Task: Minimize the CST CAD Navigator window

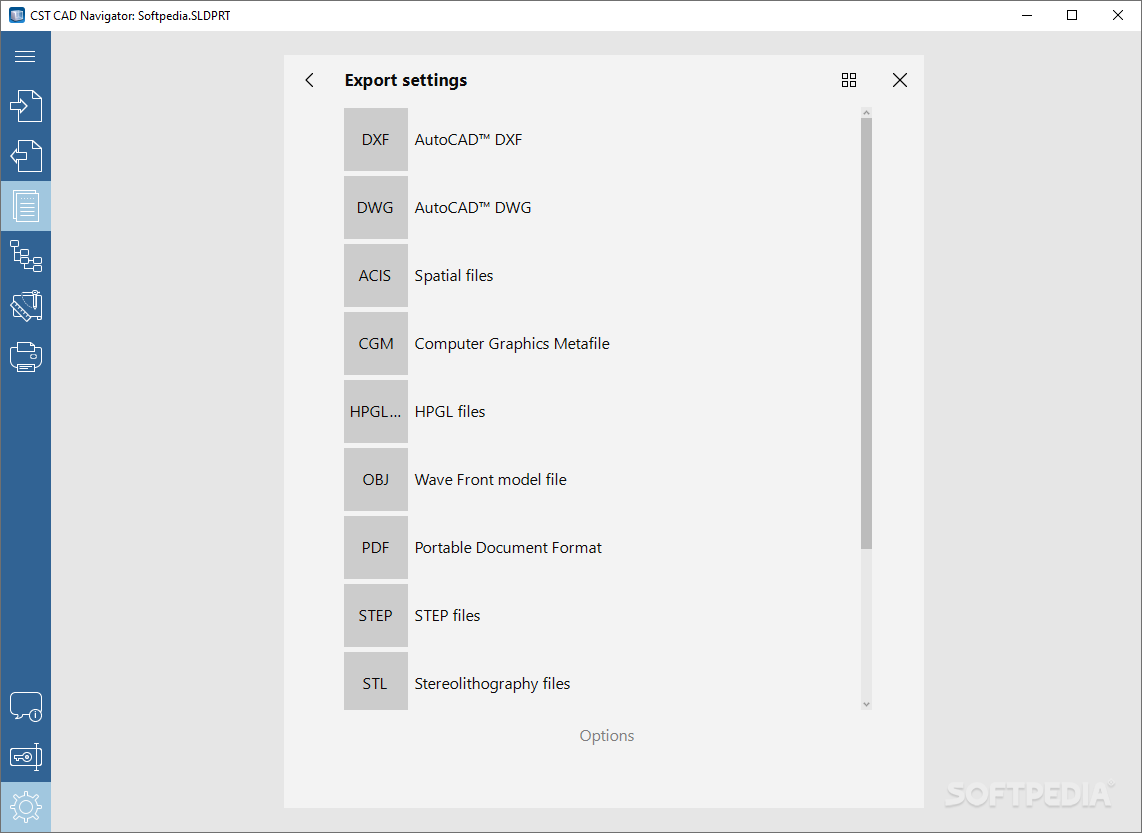Action: click(1027, 15)
